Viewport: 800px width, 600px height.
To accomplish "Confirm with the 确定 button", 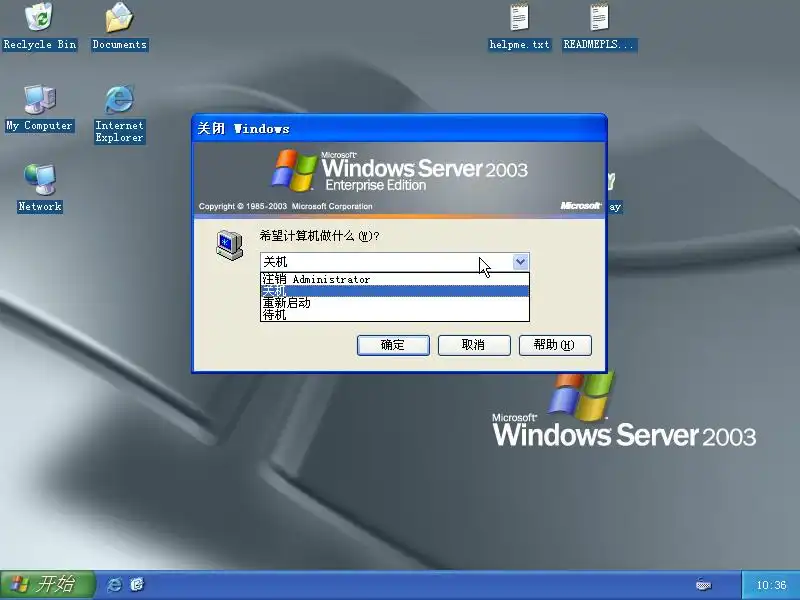I will coord(393,345).
